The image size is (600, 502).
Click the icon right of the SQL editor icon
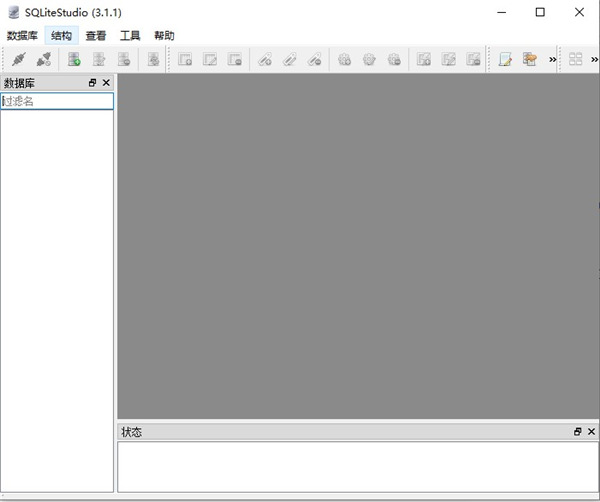(530, 59)
